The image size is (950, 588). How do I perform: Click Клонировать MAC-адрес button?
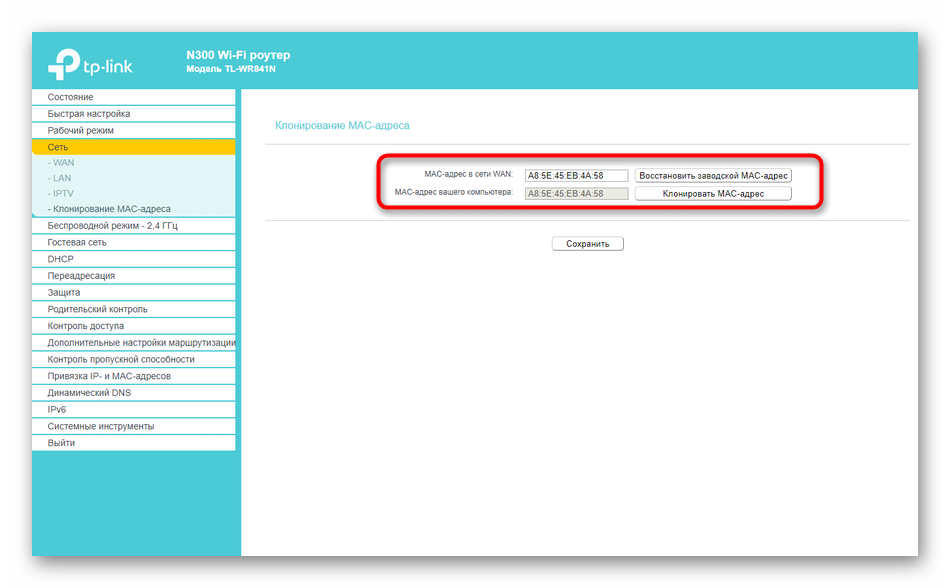coord(713,194)
